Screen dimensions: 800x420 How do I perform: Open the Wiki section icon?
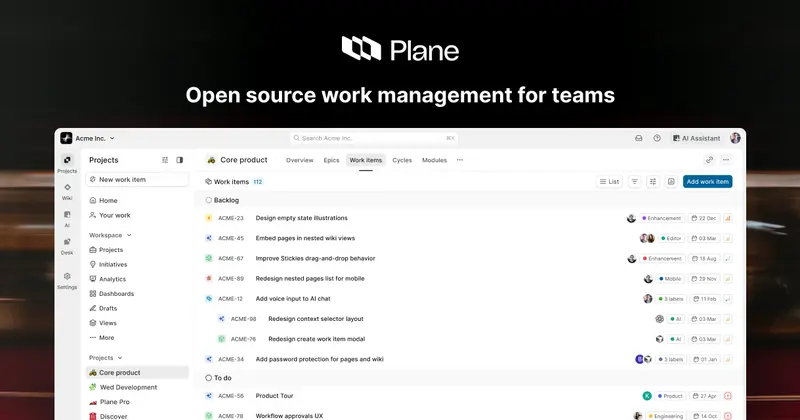tap(67, 187)
